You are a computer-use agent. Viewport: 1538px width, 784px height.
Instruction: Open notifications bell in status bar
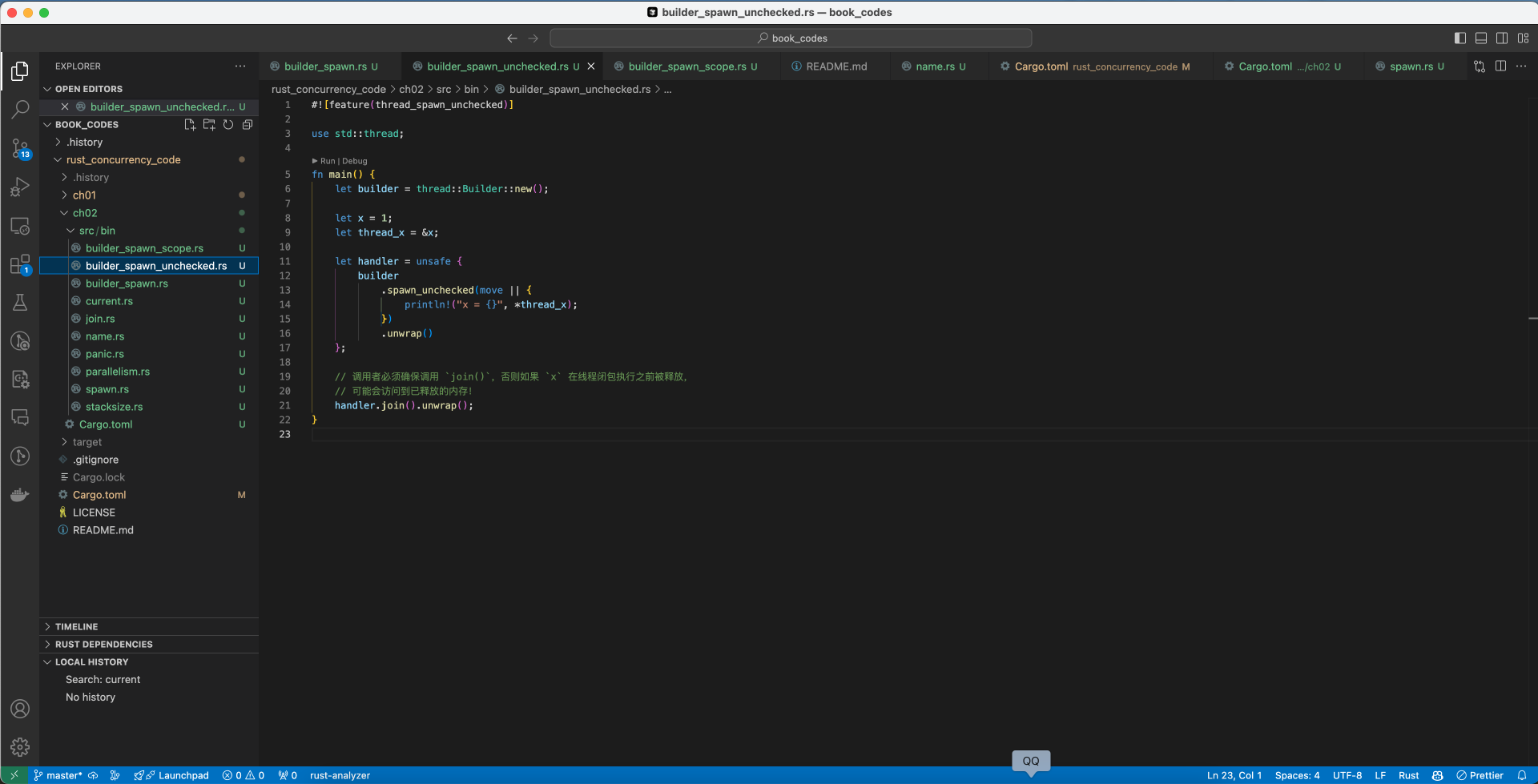1522,775
